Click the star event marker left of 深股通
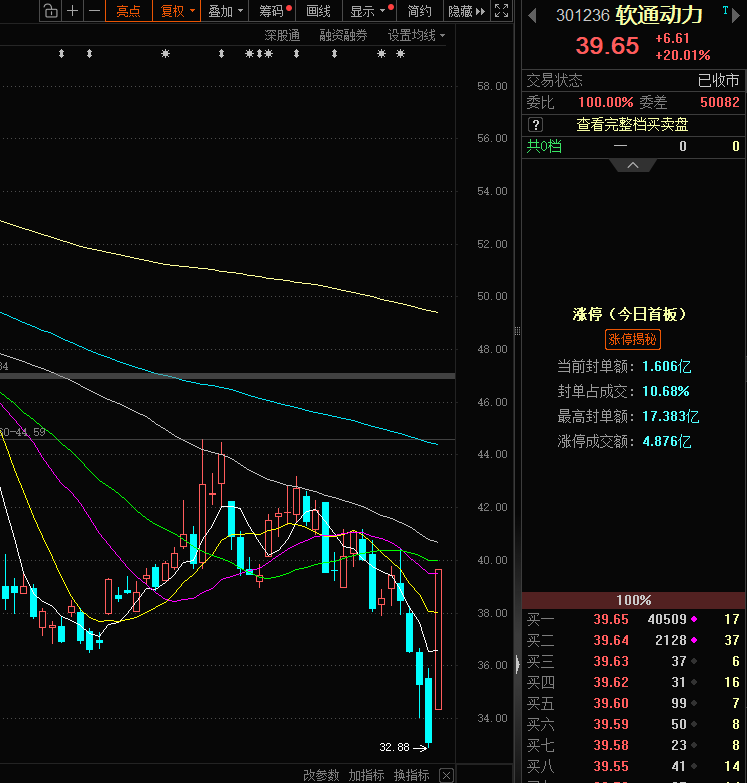Screen dimensions: 747x783 point(165,53)
